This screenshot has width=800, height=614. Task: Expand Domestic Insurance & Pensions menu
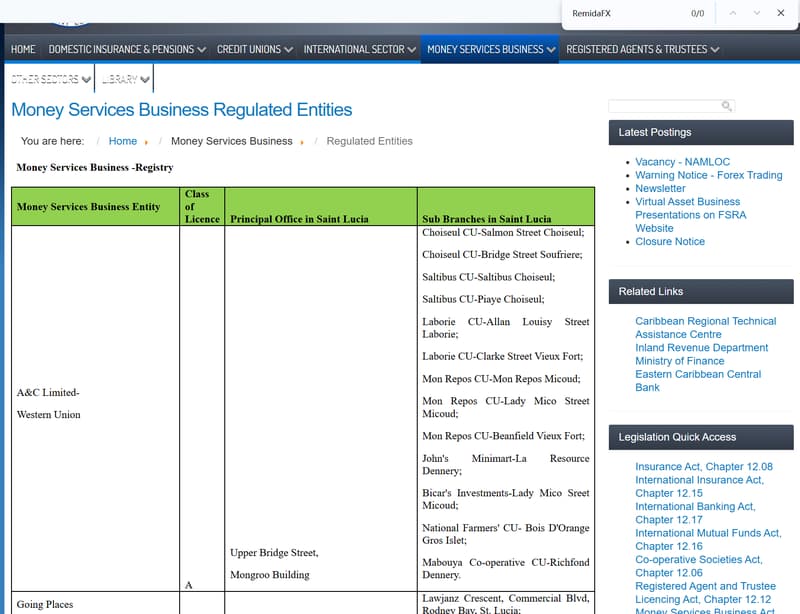point(127,49)
